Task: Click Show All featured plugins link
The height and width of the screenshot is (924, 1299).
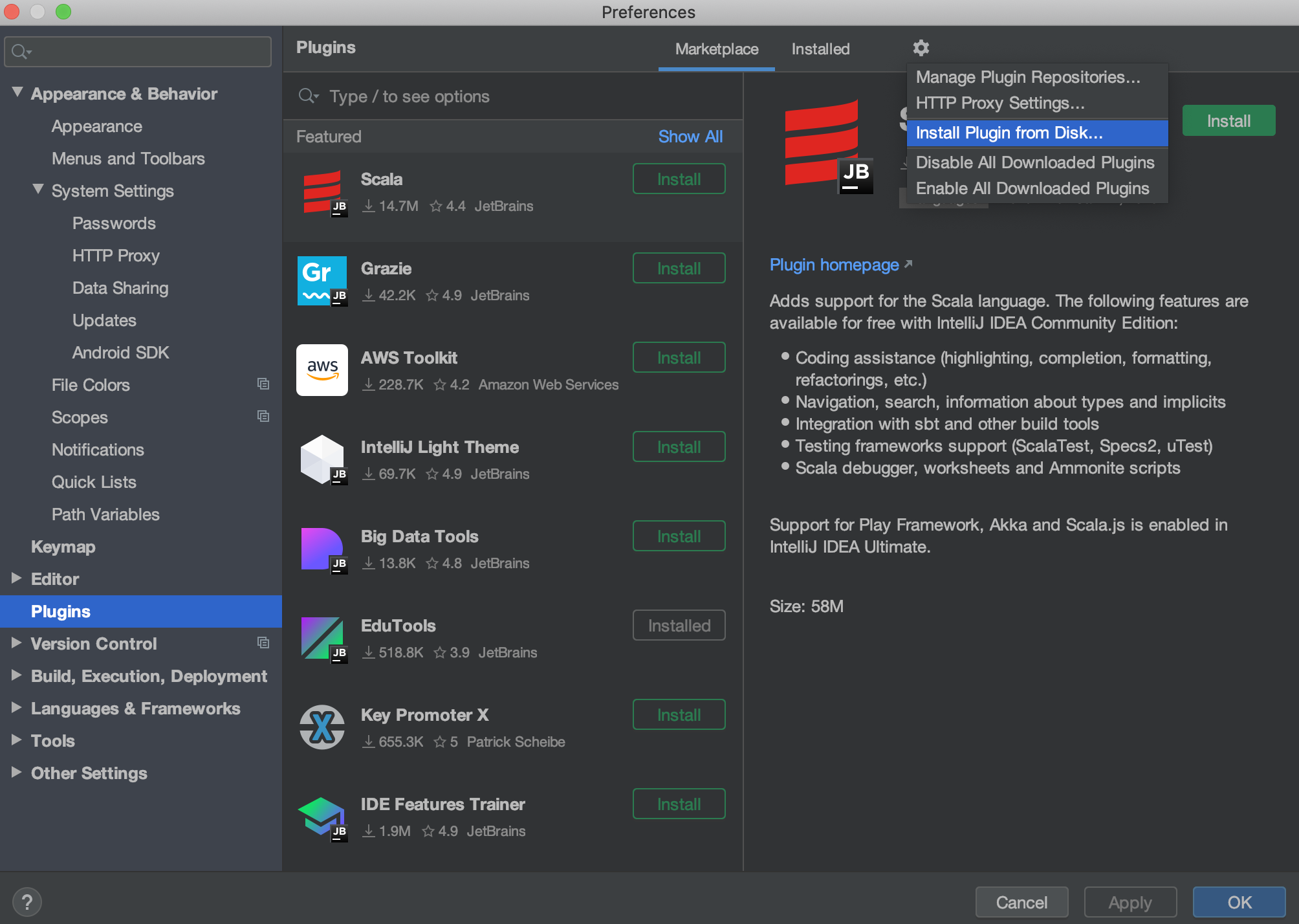Action: pos(690,137)
